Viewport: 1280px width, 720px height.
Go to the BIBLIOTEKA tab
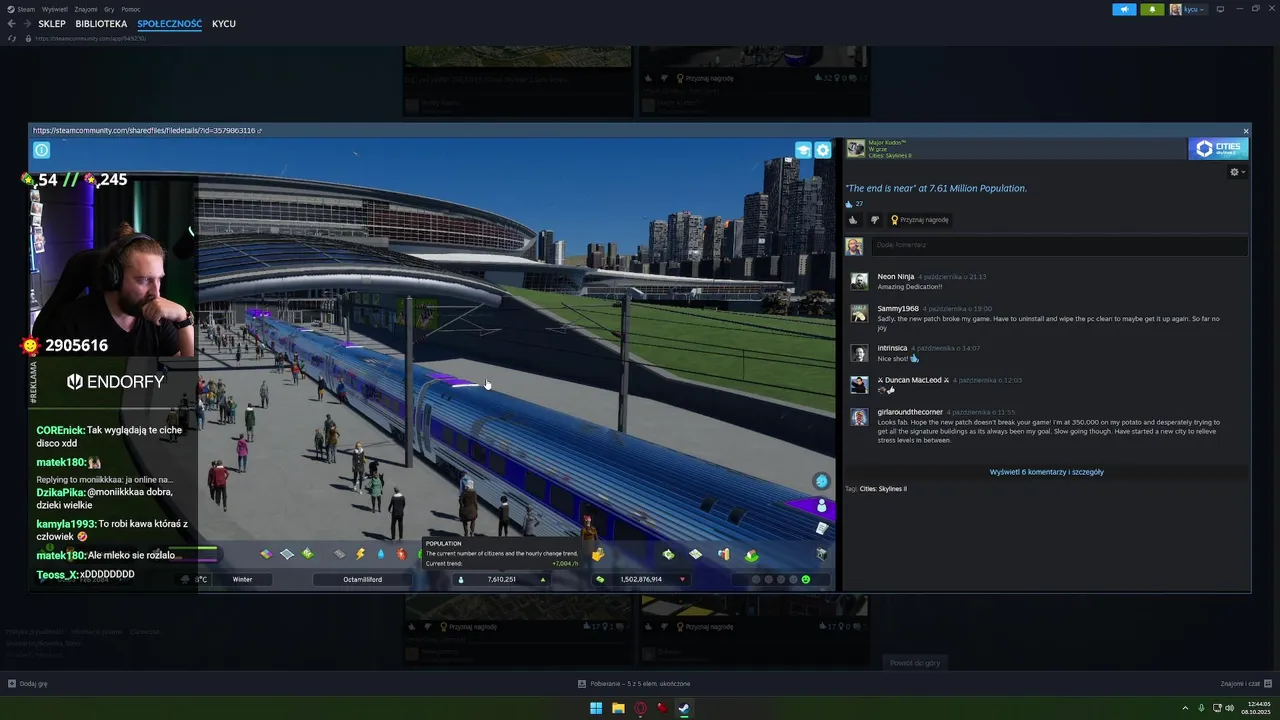tap(101, 23)
